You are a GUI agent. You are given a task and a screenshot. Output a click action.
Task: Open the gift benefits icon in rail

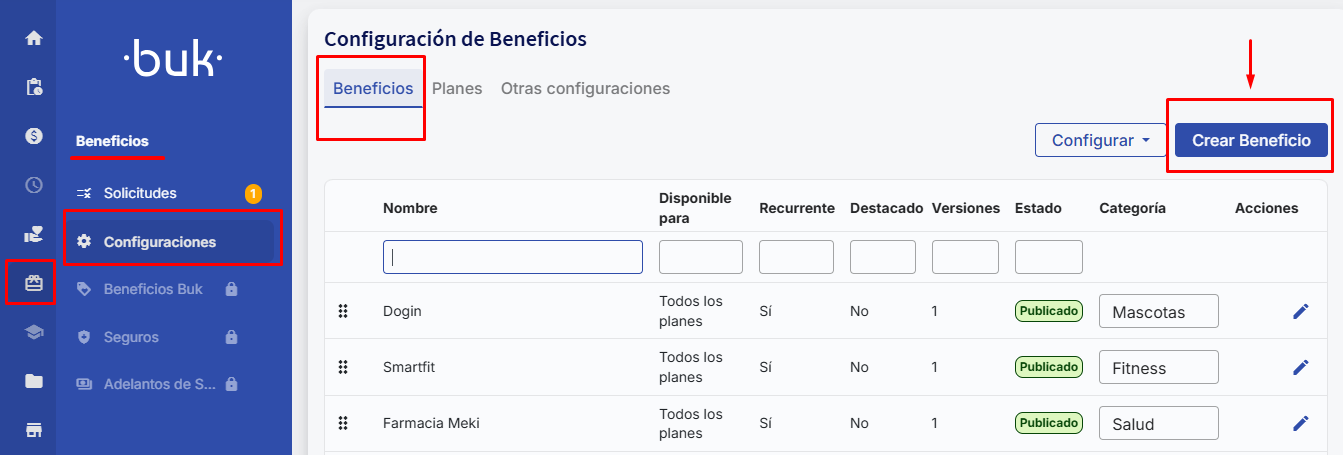click(x=34, y=283)
